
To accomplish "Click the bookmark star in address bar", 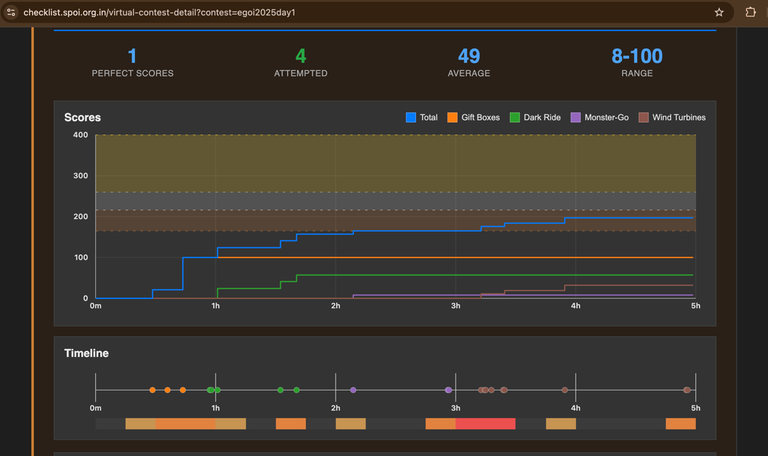I will point(719,13).
